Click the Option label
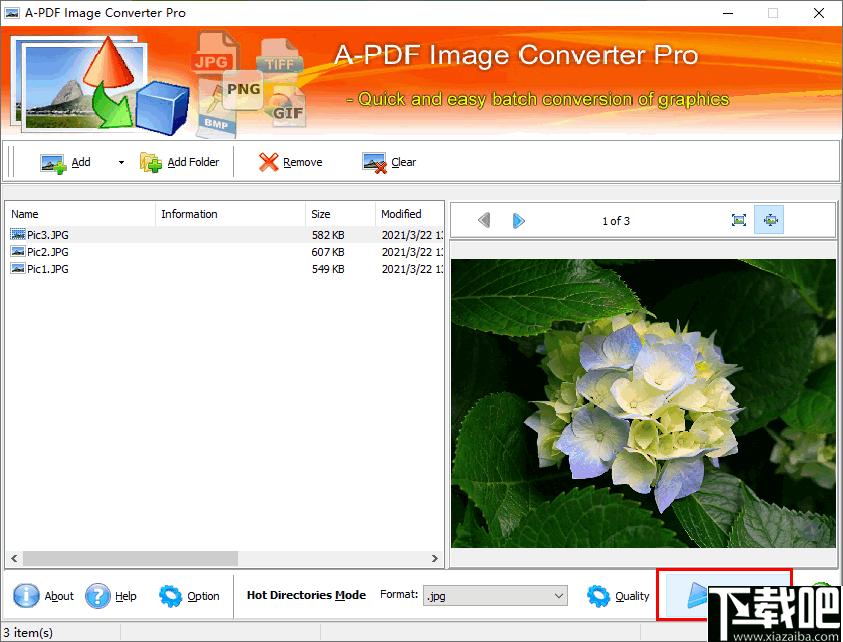Viewport: 843px width, 642px height. [x=203, y=596]
